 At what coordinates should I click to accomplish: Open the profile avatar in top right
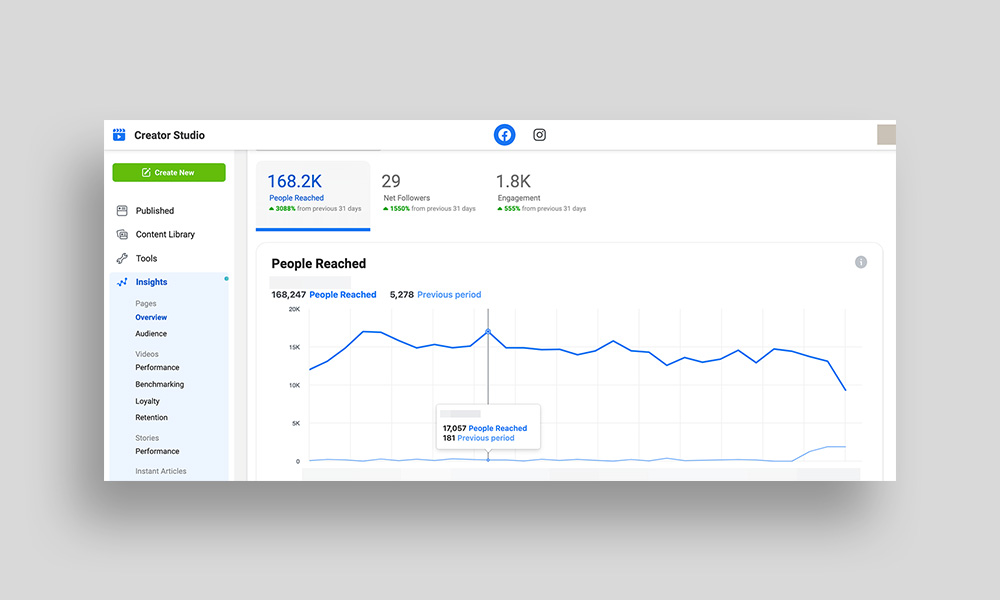(886, 135)
